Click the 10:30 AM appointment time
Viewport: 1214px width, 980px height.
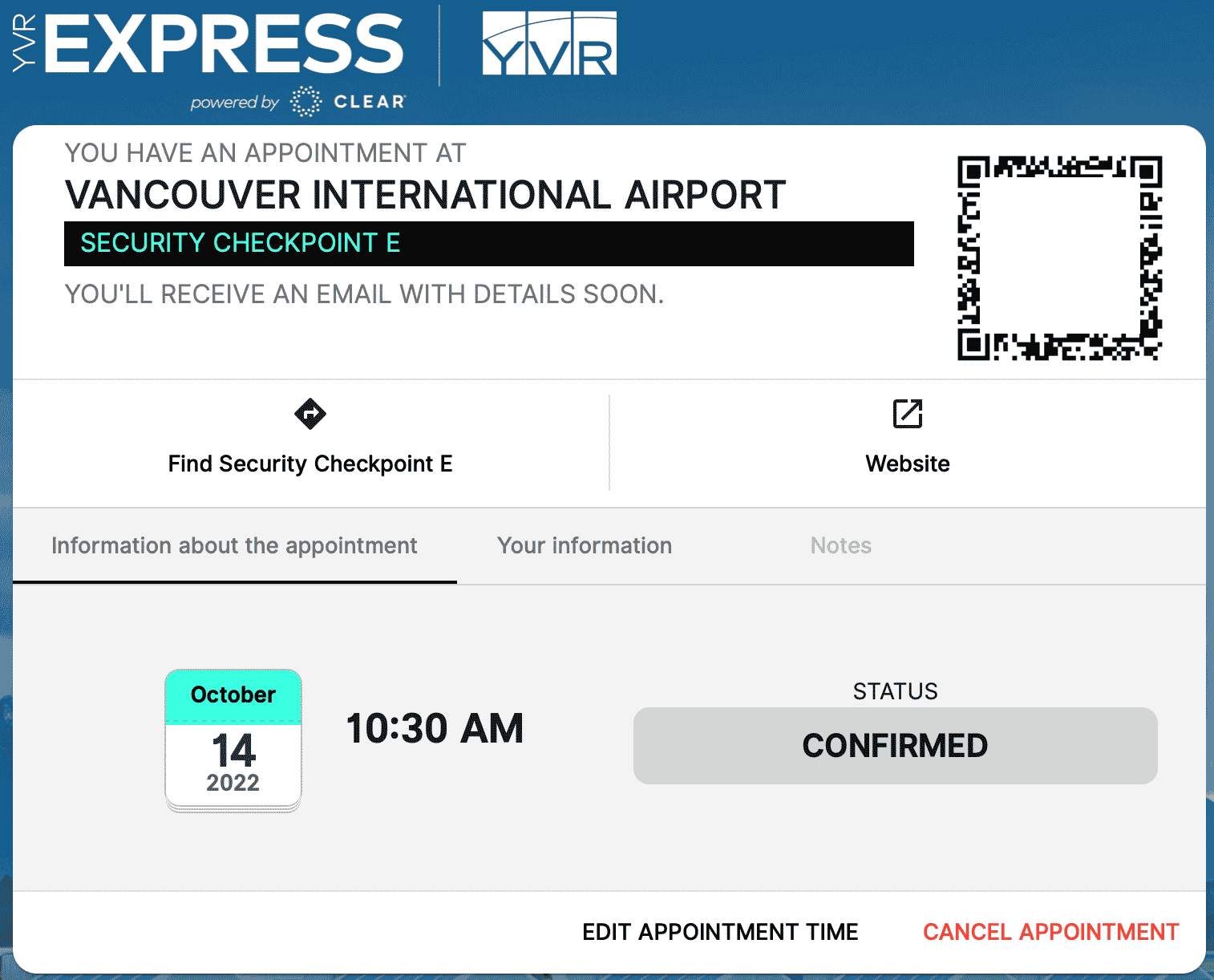435,729
